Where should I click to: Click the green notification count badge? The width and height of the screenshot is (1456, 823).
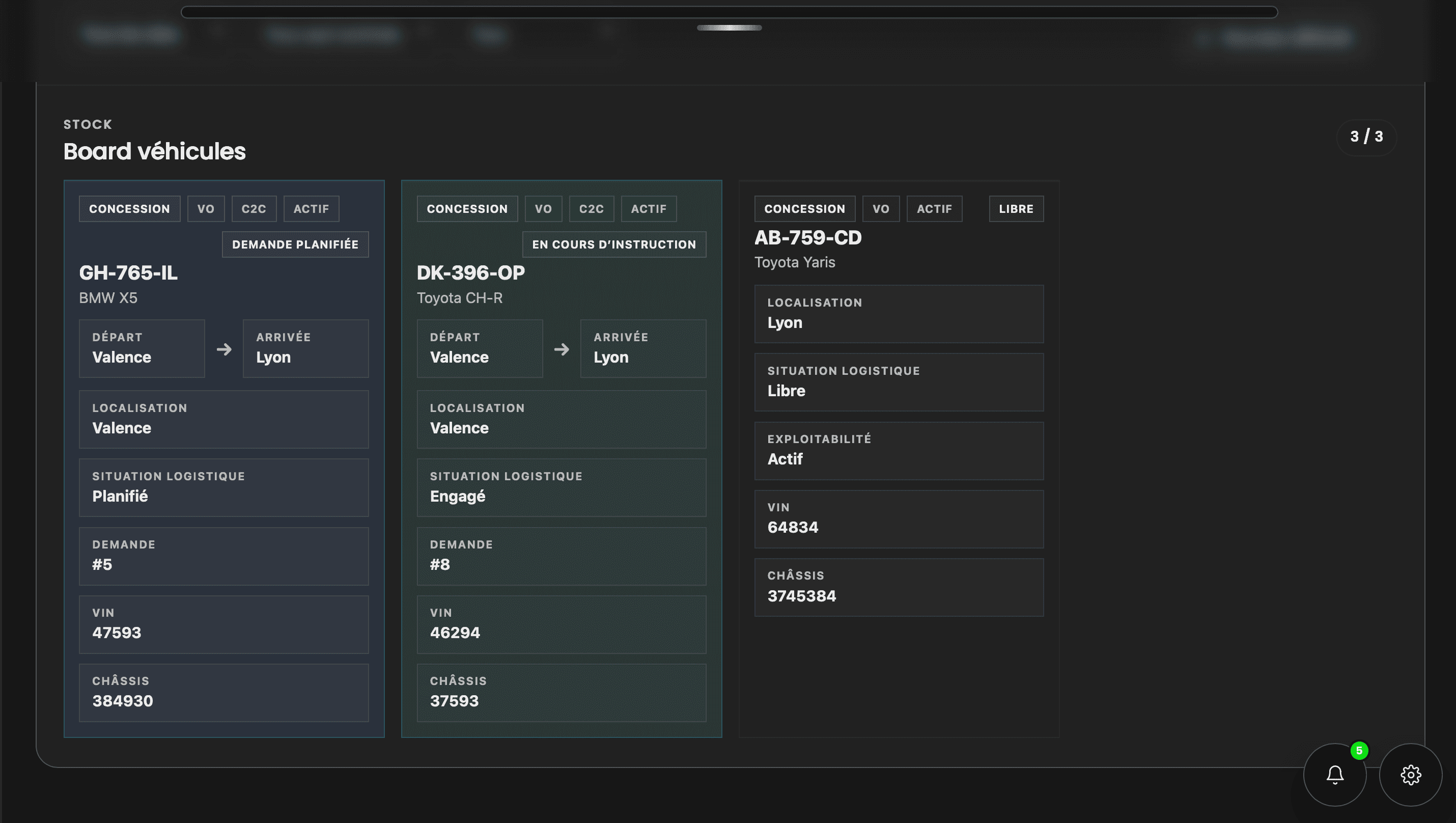1359,751
